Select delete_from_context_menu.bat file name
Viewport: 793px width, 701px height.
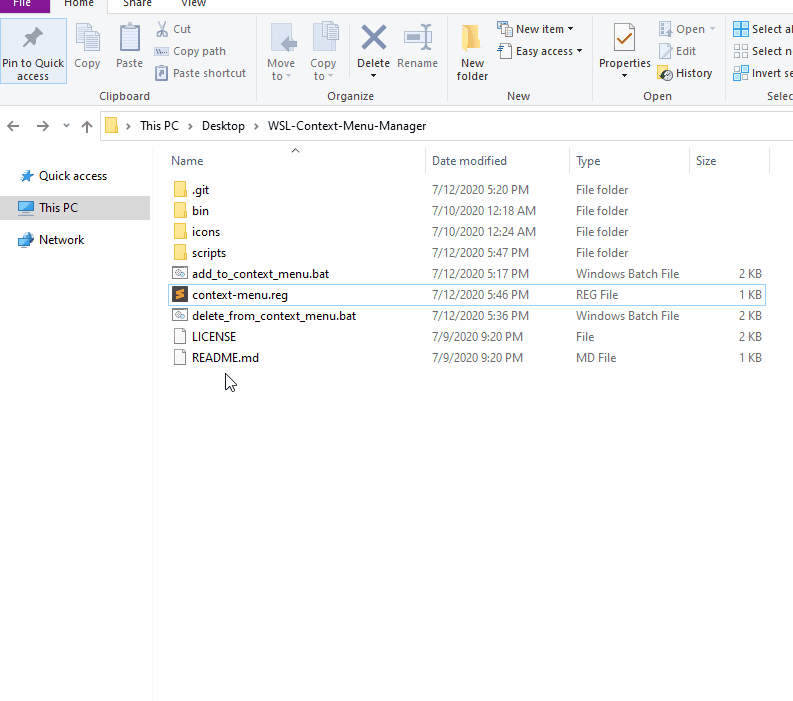coord(274,316)
